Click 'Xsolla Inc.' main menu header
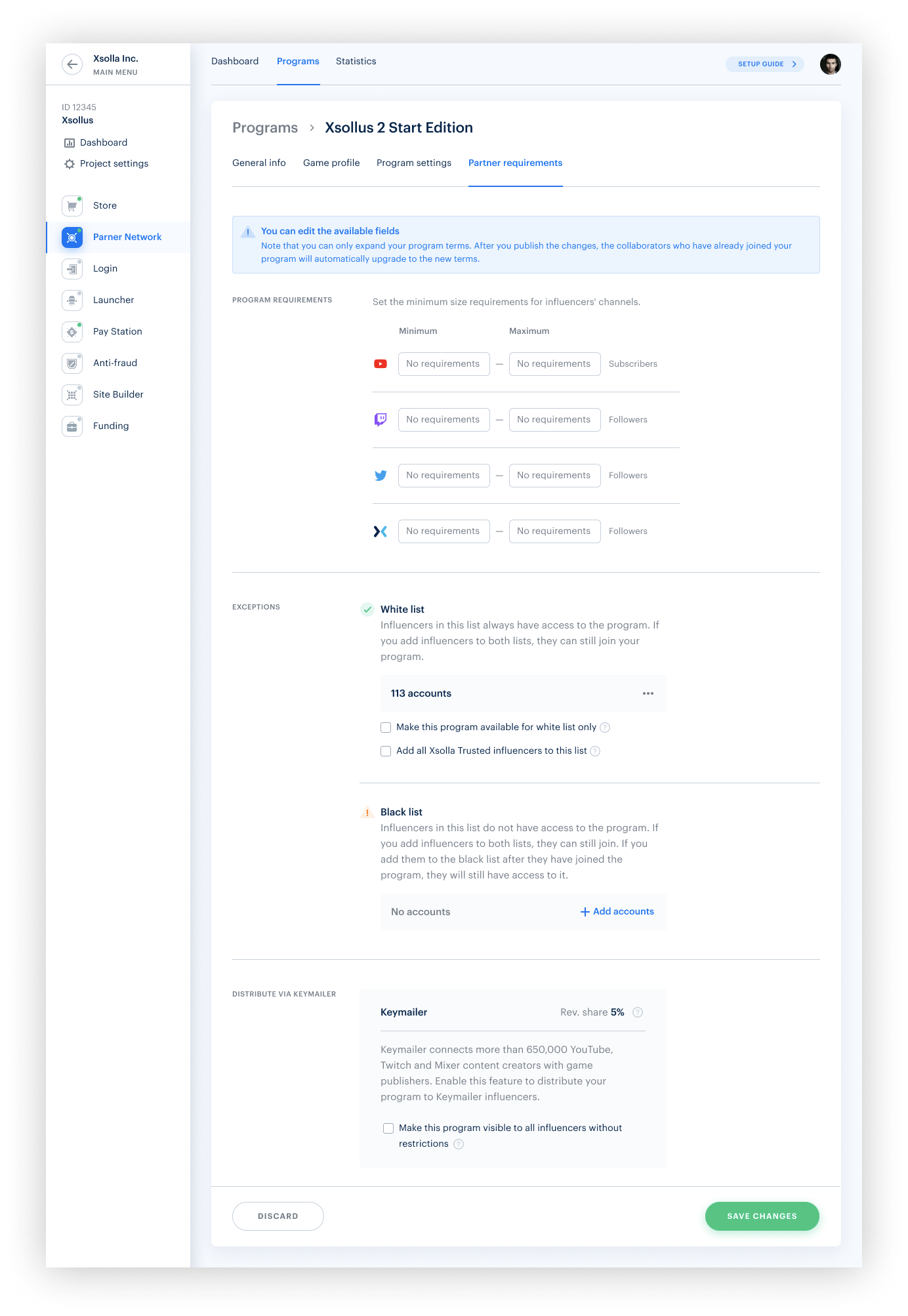 click(115, 59)
